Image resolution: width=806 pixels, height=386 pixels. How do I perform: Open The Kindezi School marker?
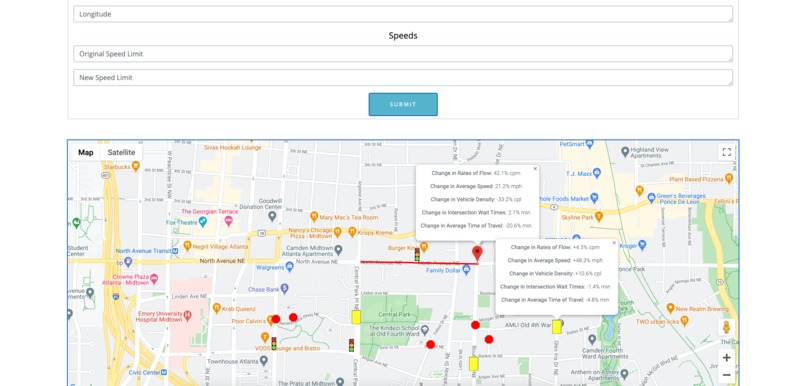click(425, 329)
